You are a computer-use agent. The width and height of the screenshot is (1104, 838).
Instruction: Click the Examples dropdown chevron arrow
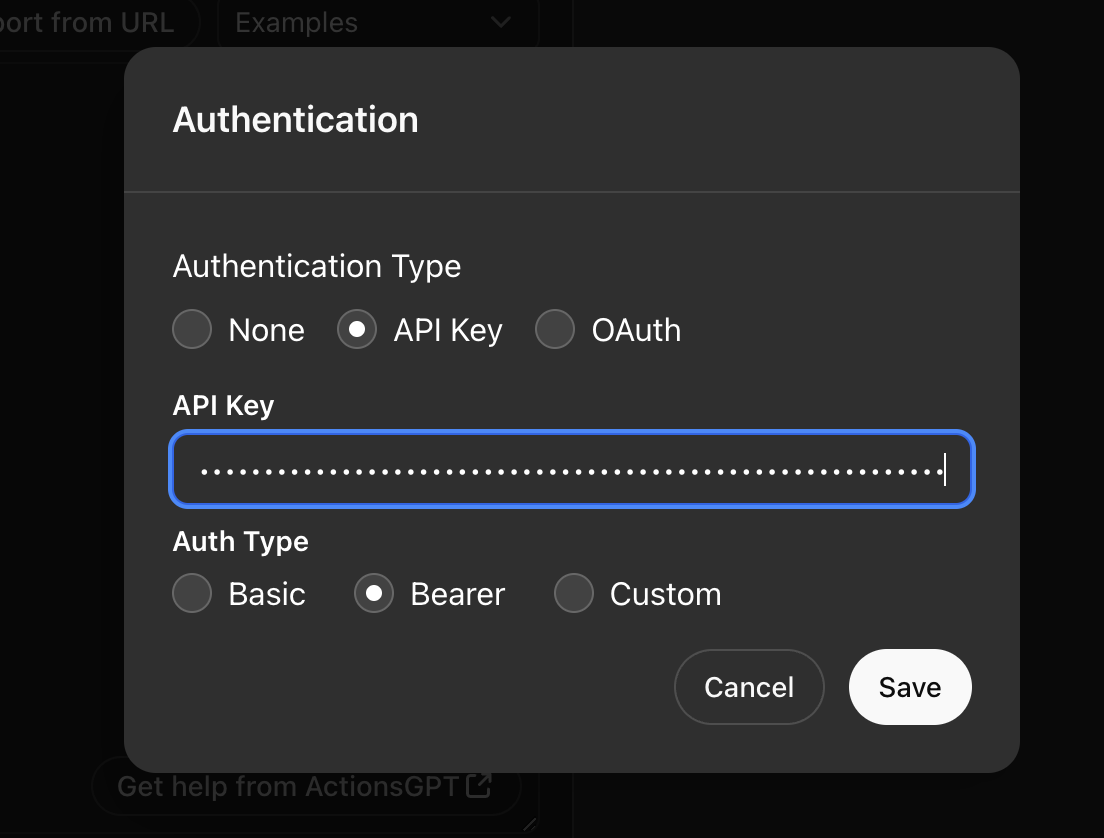click(501, 23)
